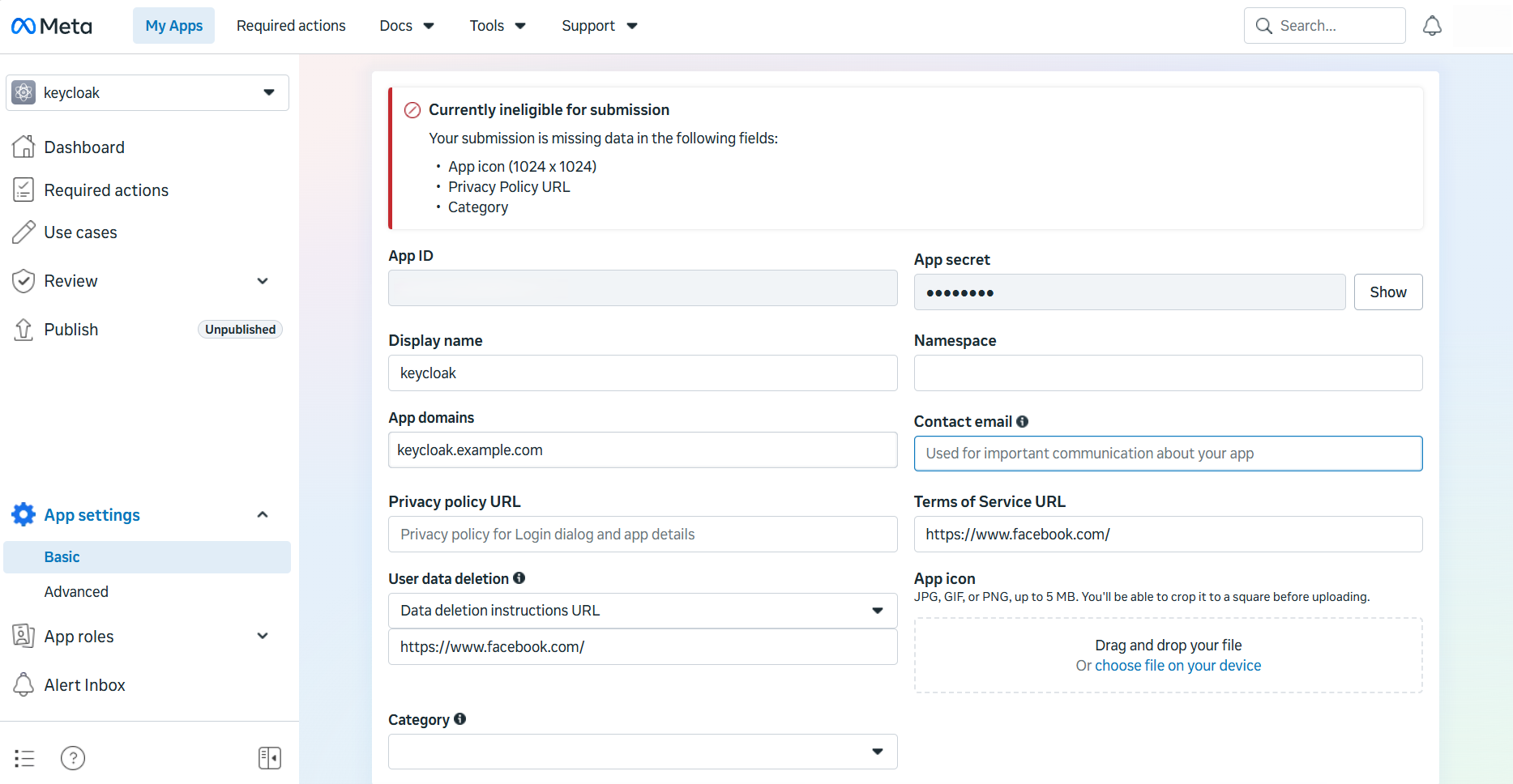The height and width of the screenshot is (784, 1513).
Task: Click the User data deletion info icon
Action: [519, 578]
